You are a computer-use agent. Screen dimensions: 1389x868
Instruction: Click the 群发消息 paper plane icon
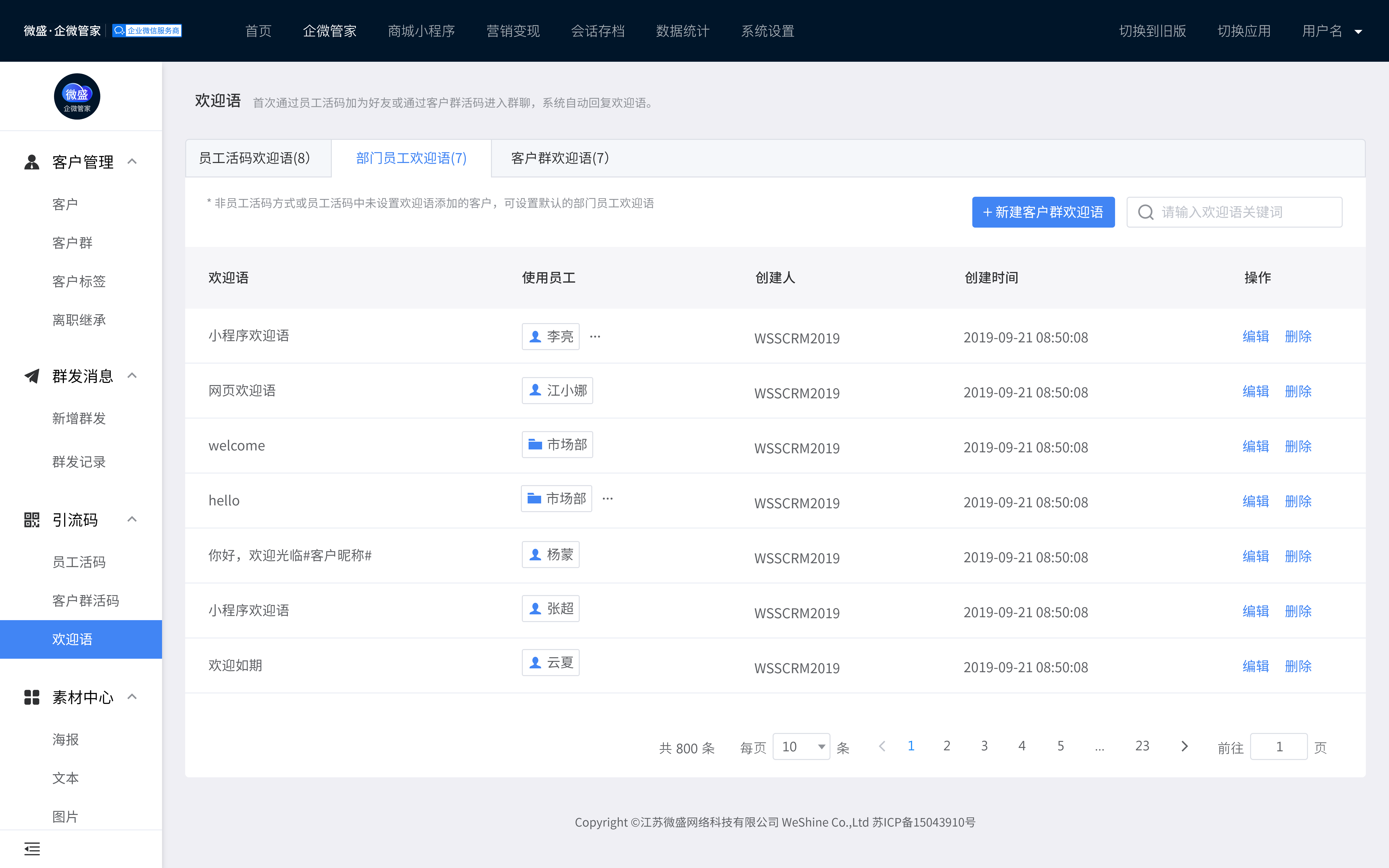click(32, 376)
